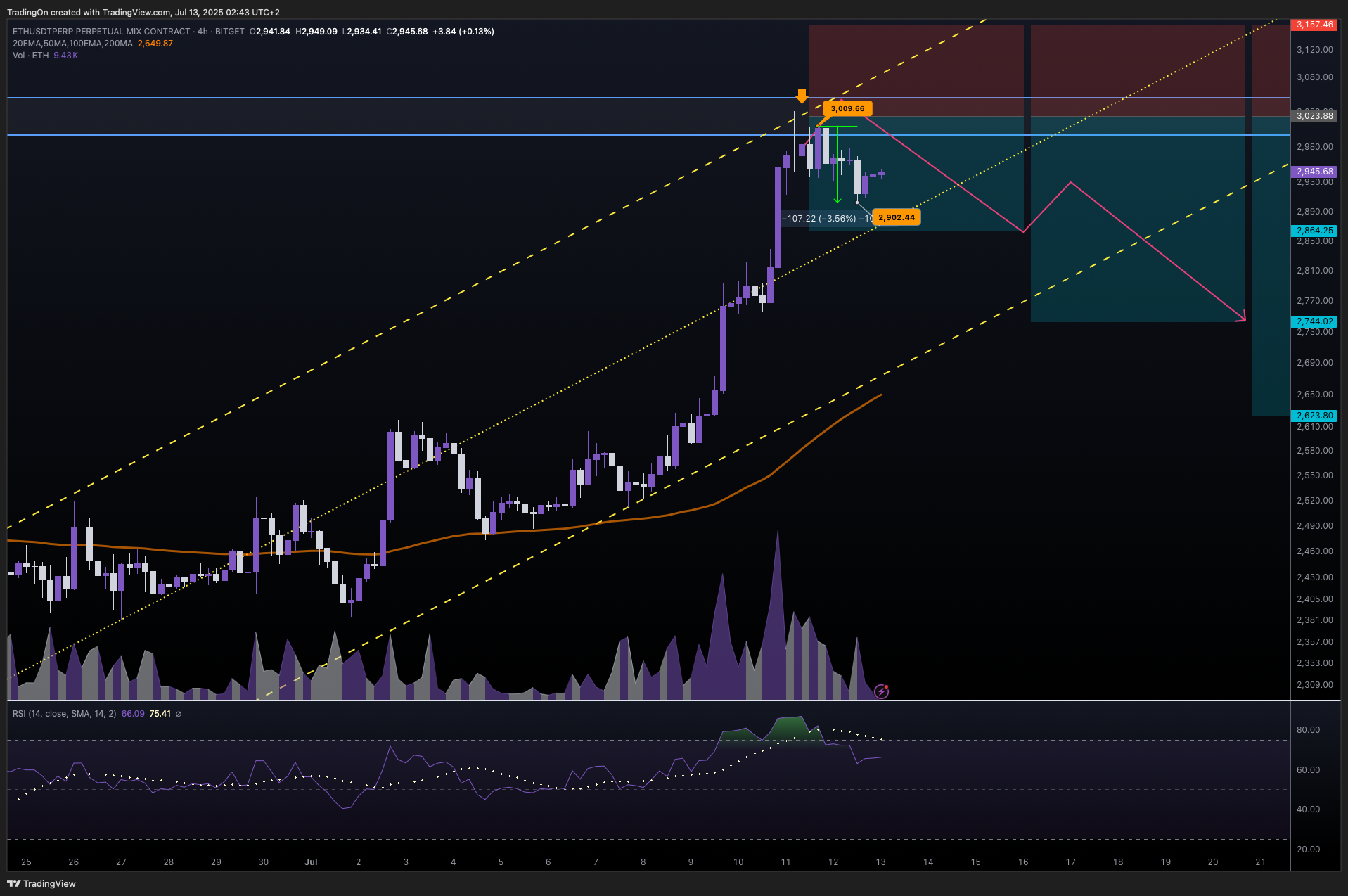Click date 25 on the time axis

click(26, 862)
